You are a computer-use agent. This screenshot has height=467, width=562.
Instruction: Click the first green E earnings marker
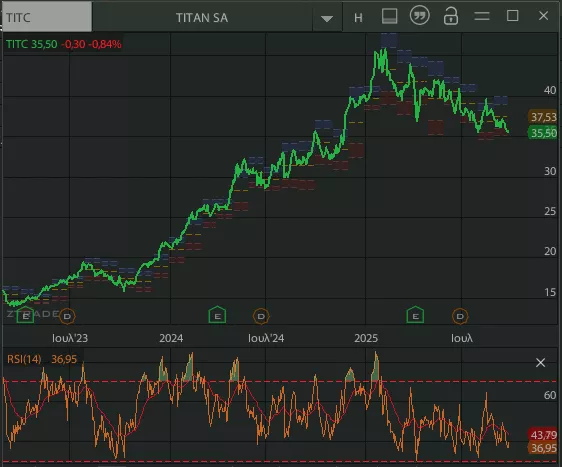(x=25, y=315)
